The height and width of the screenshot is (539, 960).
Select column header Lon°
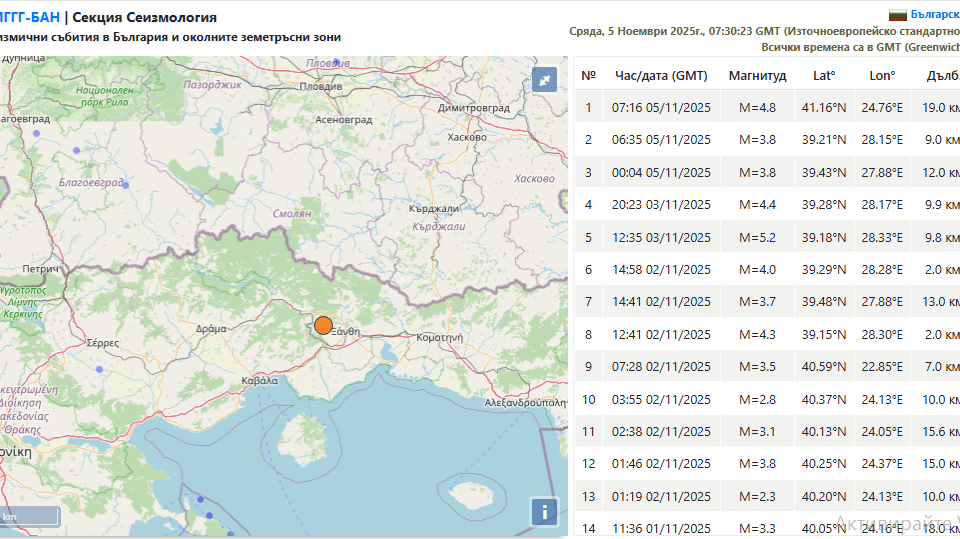click(x=882, y=75)
